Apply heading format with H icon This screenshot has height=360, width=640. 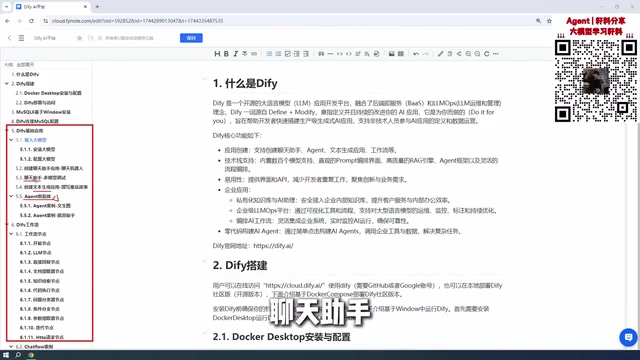[x=217, y=54]
